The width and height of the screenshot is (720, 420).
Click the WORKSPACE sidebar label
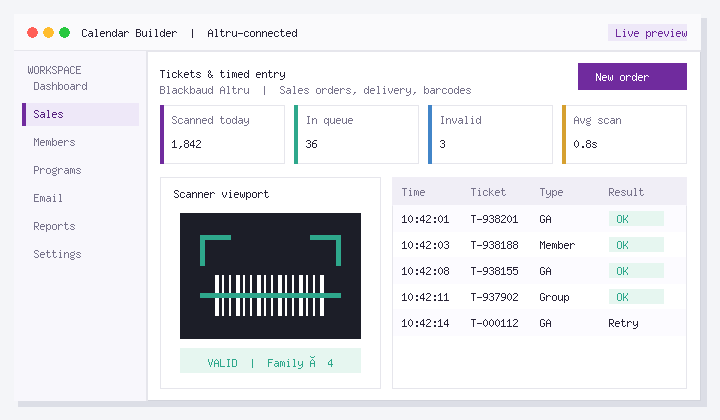54,70
